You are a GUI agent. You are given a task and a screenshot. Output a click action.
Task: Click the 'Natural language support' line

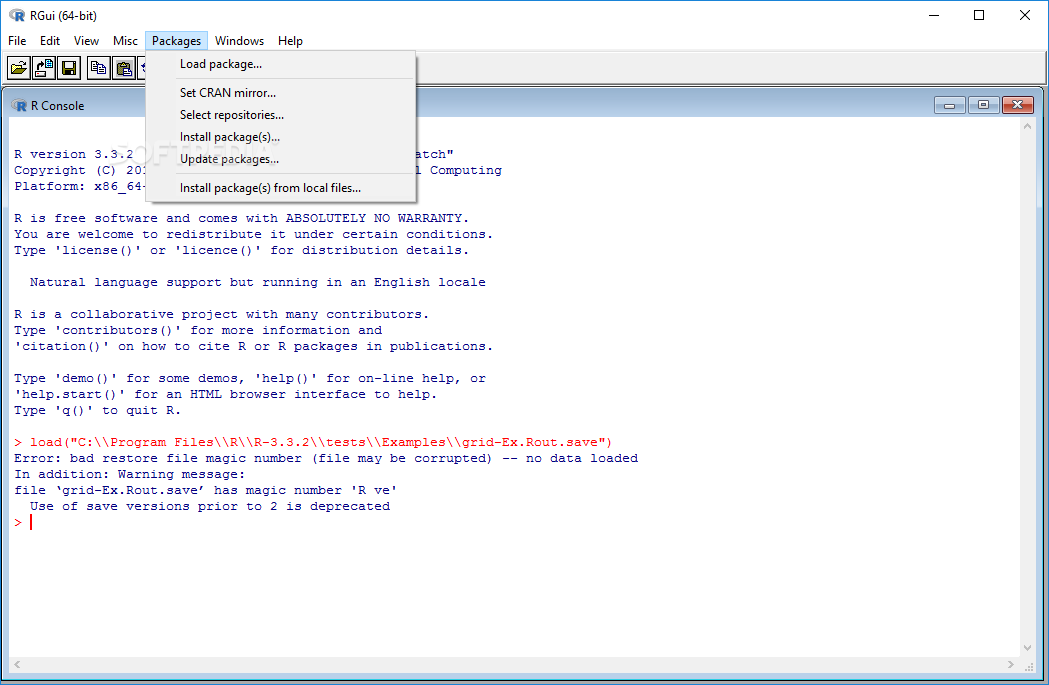(x=258, y=282)
